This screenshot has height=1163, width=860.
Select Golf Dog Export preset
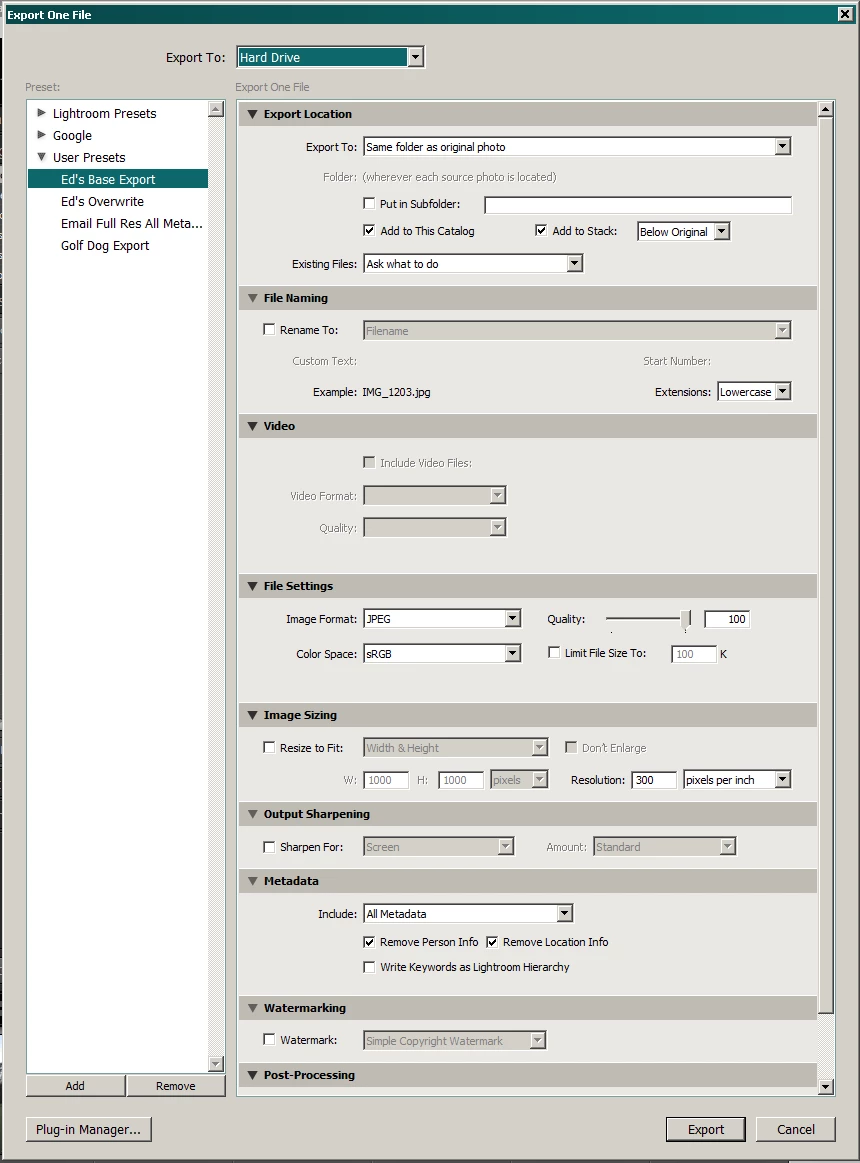105,246
